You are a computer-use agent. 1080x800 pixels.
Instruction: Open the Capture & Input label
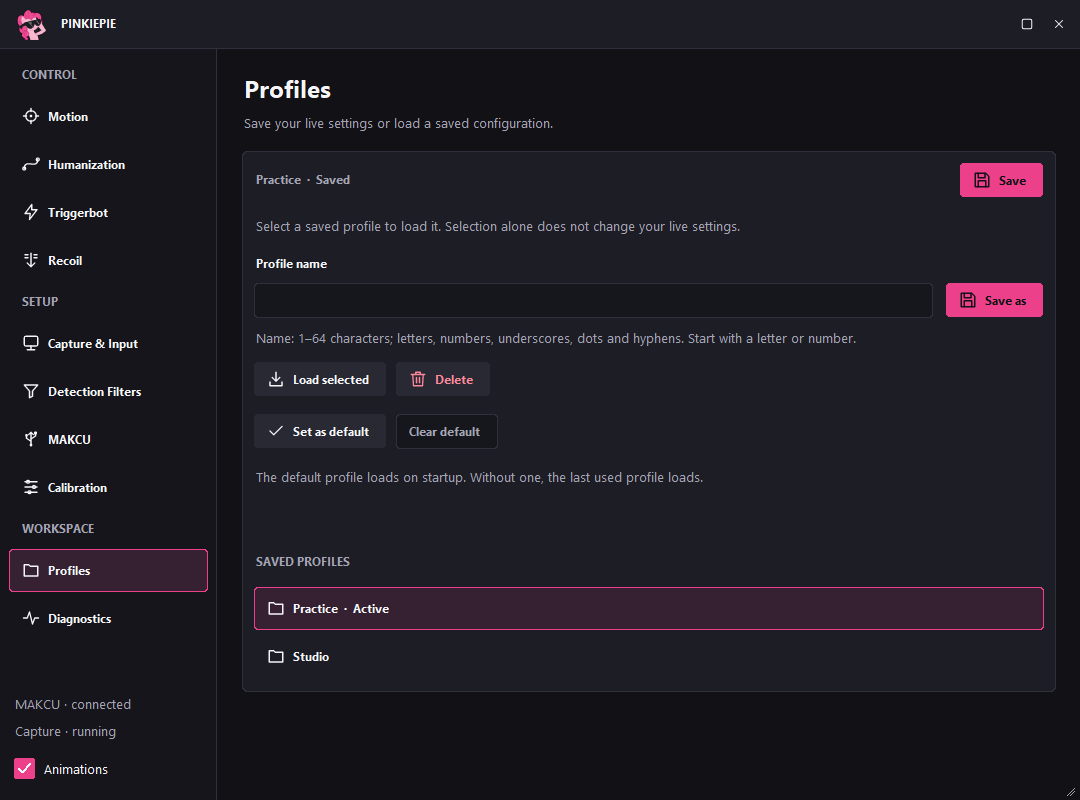point(93,343)
